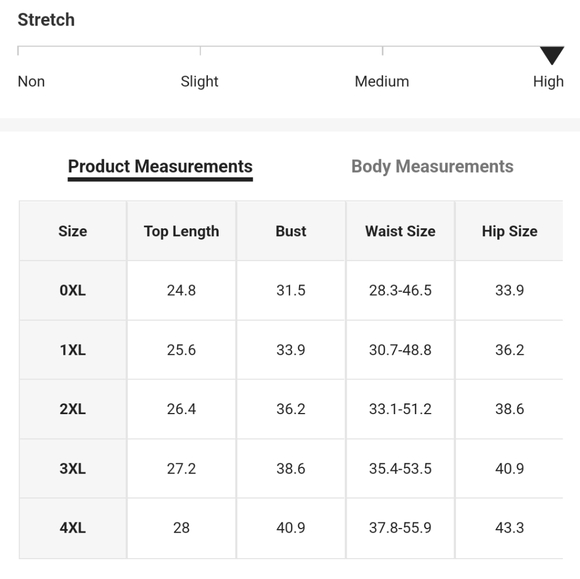Select the 2XL size row label
Screen dimensions: 580x579
click(x=73, y=409)
